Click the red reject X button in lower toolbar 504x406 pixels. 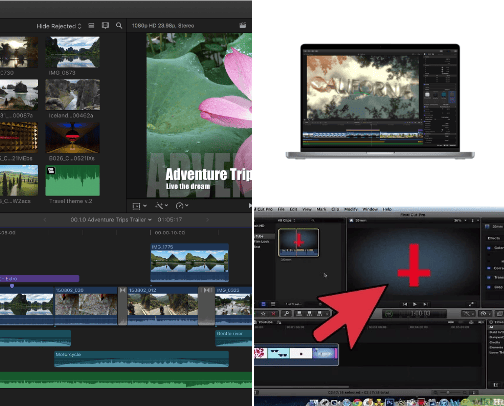tap(273, 314)
